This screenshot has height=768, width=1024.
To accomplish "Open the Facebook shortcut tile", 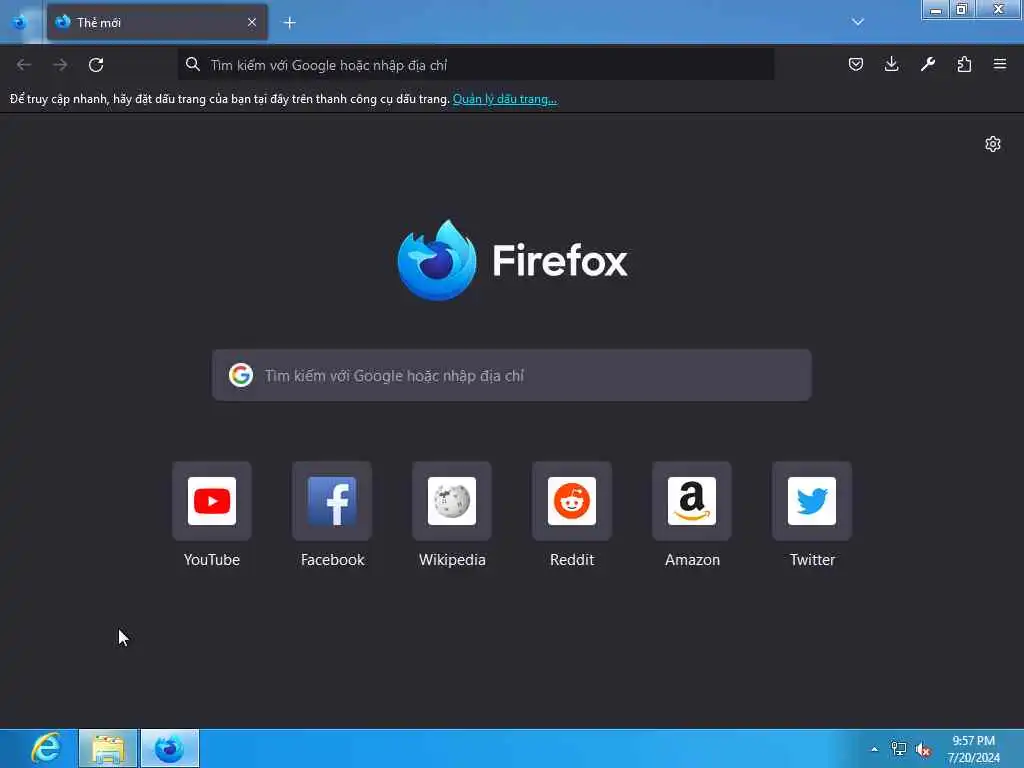I will coord(332,501).
